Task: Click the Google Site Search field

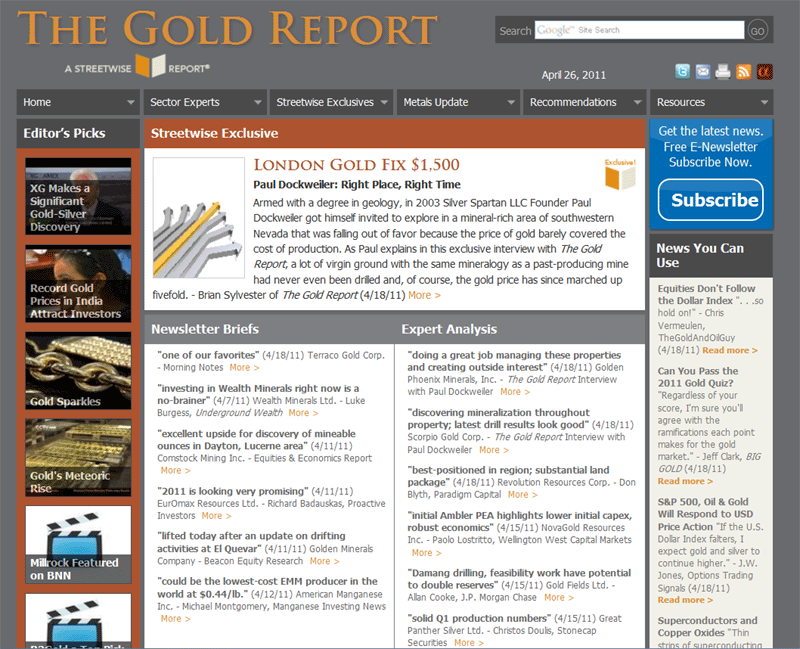Action: click(x=639, y=30)
